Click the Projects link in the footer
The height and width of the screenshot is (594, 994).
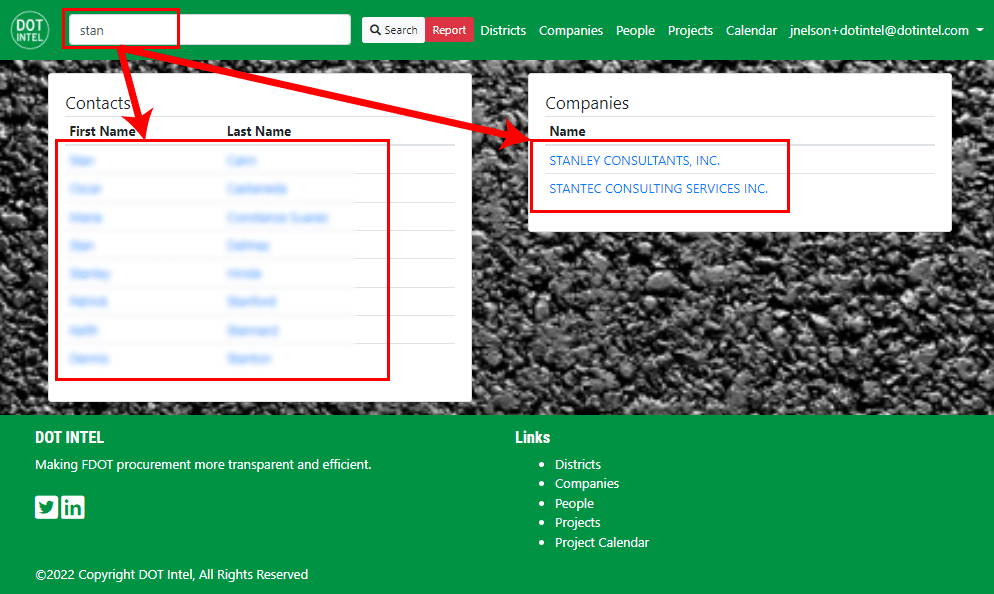(x=578, y=522)
